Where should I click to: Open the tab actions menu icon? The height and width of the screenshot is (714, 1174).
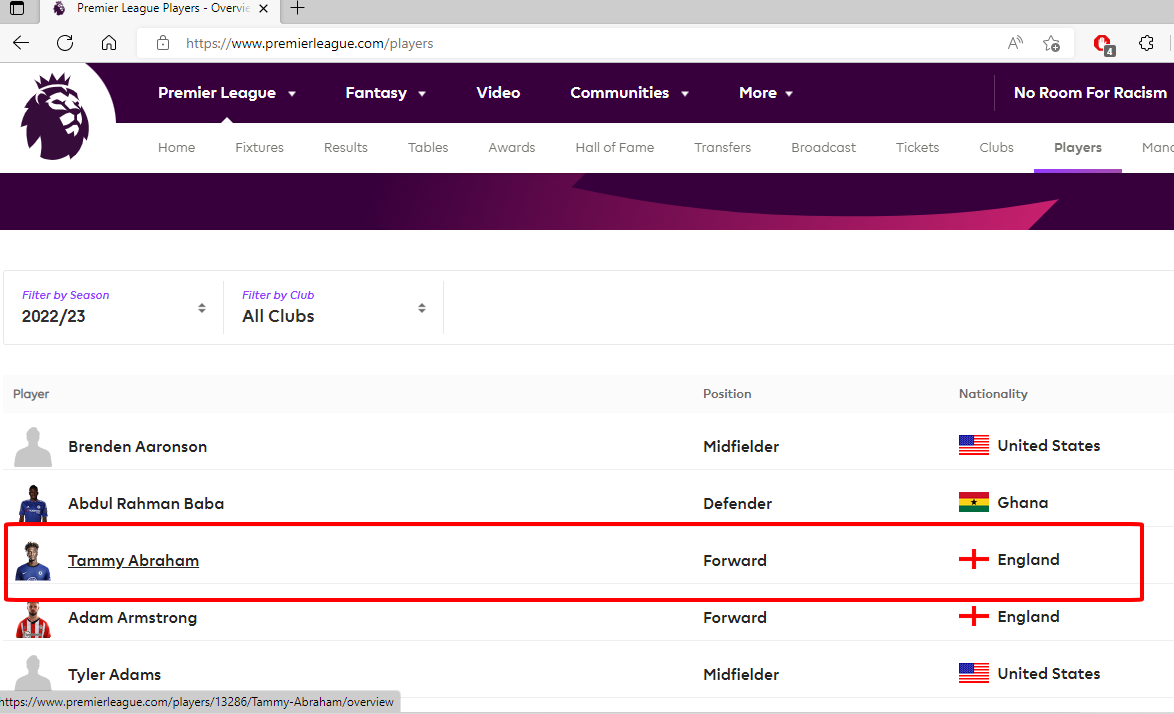click(16, 8)
